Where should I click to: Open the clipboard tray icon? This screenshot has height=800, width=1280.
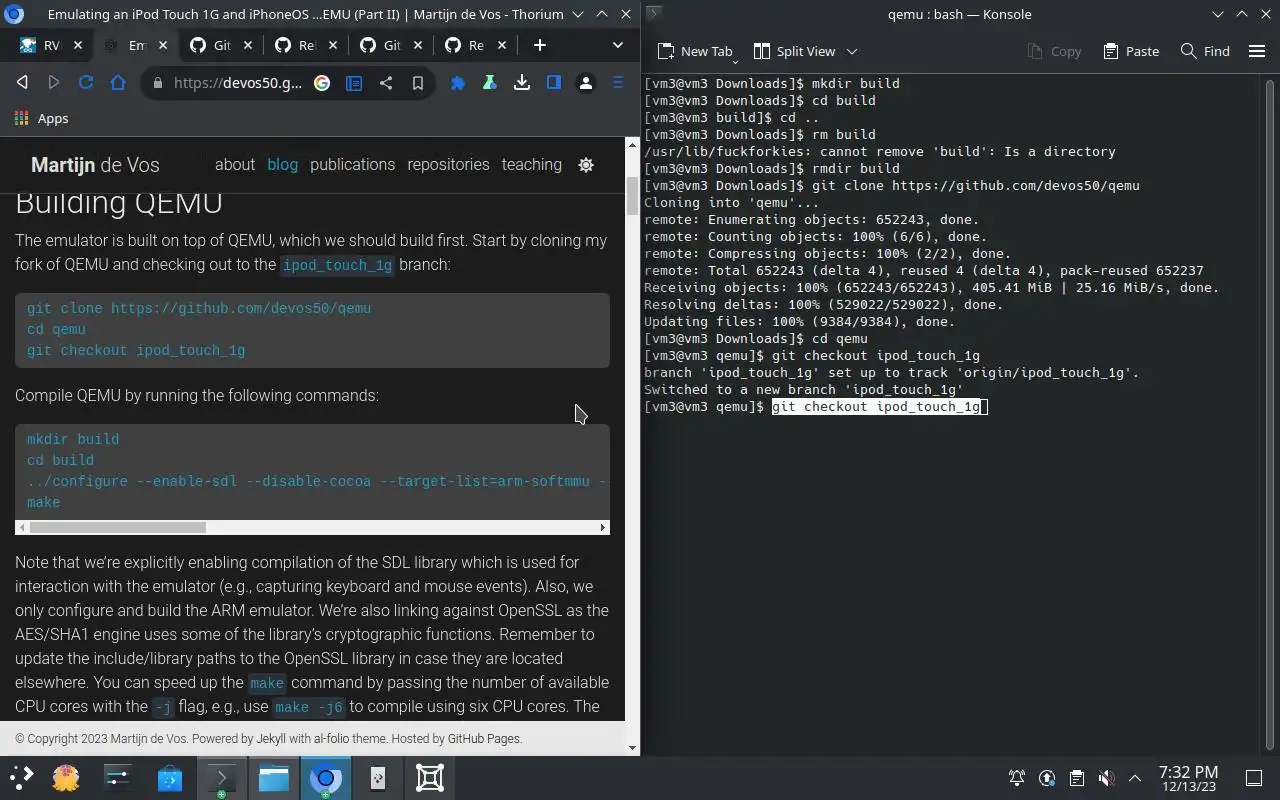tap(1076, 778)
